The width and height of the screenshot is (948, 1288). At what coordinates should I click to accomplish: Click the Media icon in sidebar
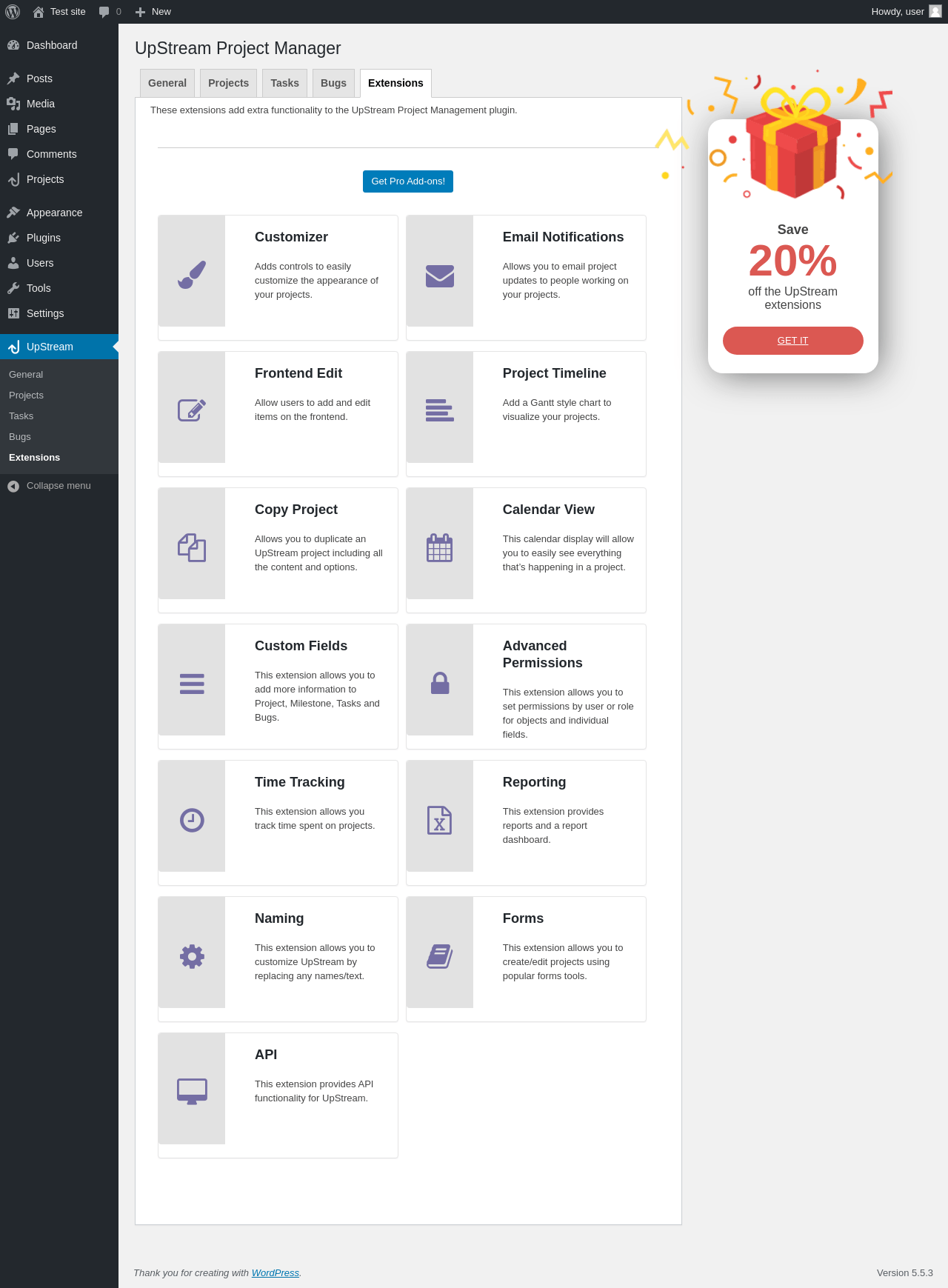[x=13, y=104]
